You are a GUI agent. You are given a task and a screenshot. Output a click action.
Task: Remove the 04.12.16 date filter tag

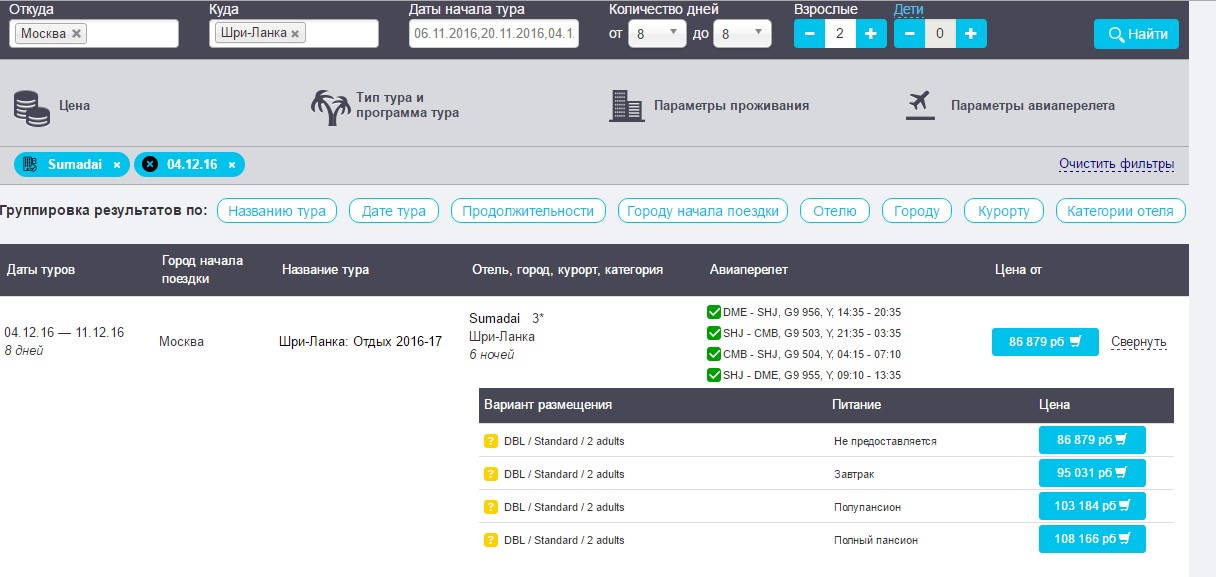click(232, 165)
